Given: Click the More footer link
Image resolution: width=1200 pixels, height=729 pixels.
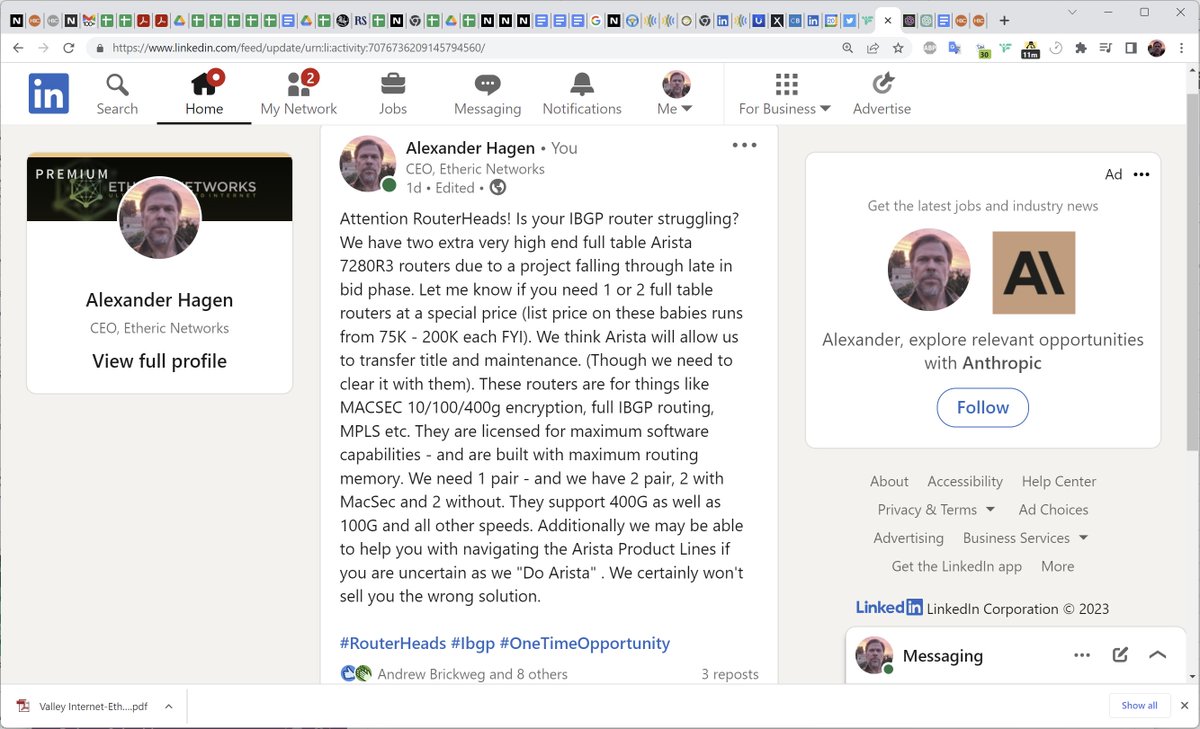Looking at the screenshot, I should [x=1058, y=566].
